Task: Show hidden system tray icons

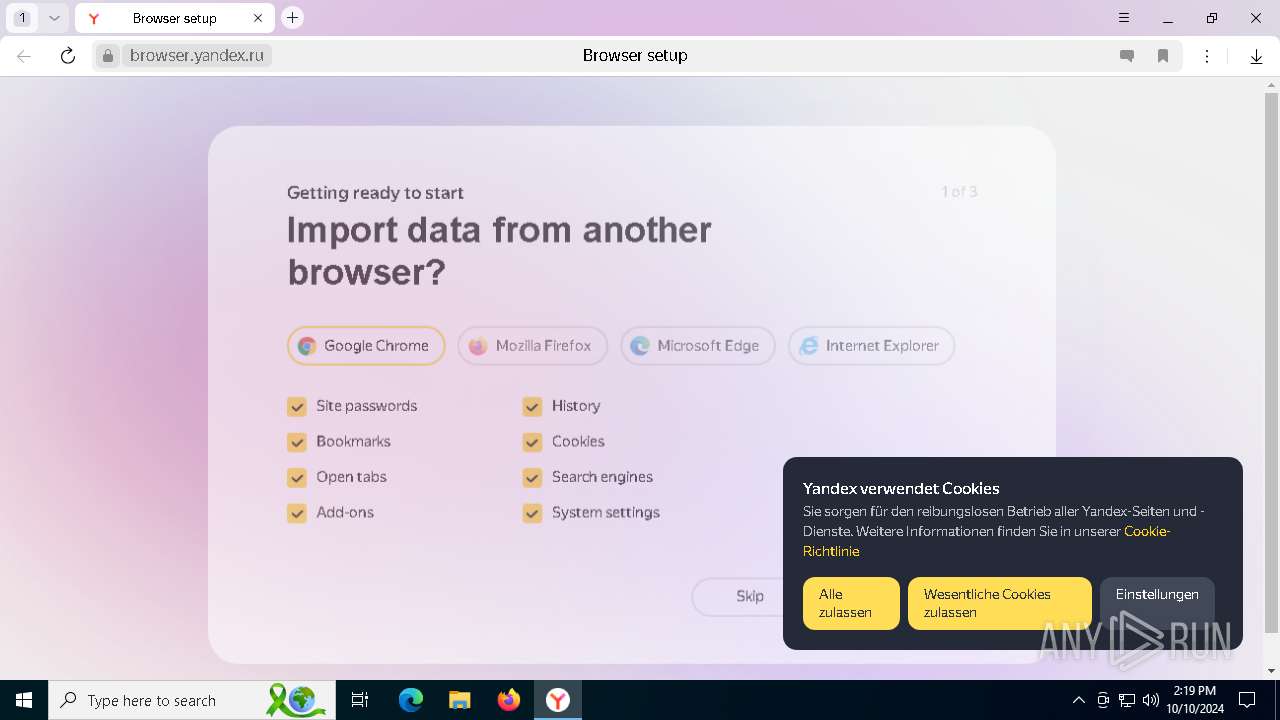Action: (1078, 700)
